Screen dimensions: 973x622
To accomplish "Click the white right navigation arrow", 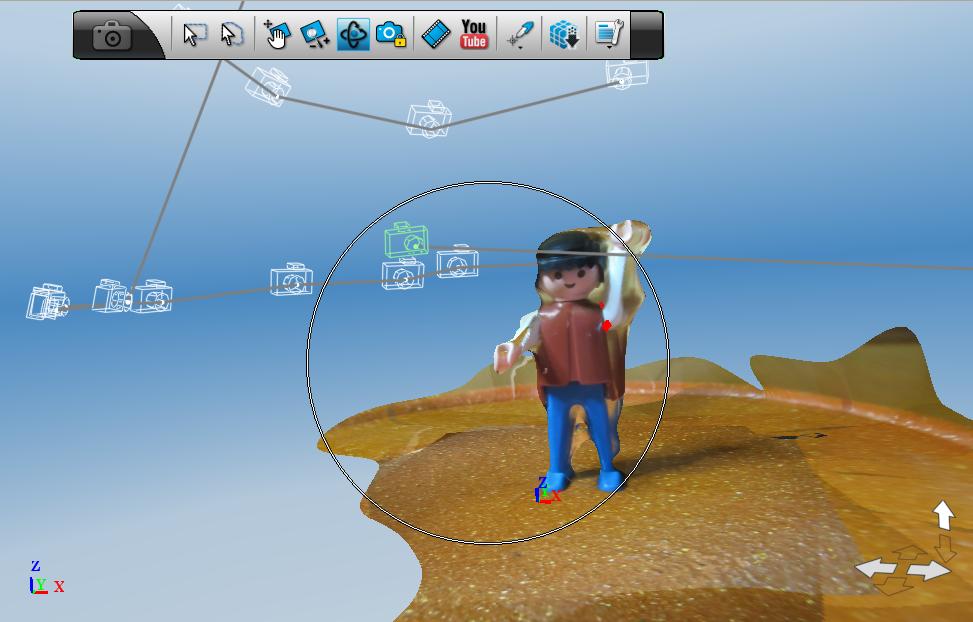I will 929,570.
